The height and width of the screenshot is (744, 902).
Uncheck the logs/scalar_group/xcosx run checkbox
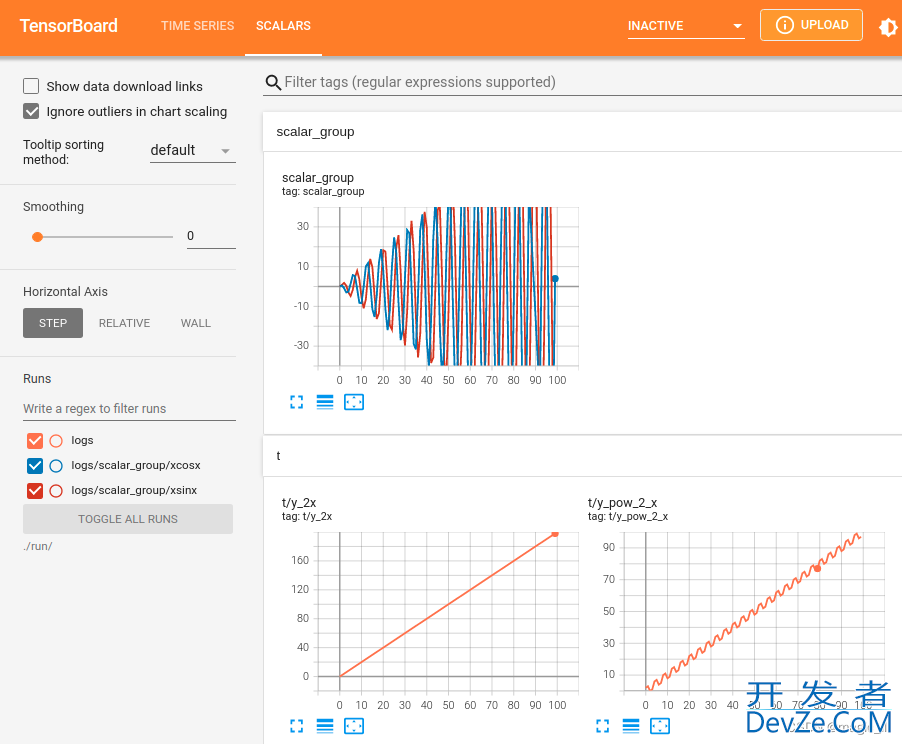pos(35,466)
